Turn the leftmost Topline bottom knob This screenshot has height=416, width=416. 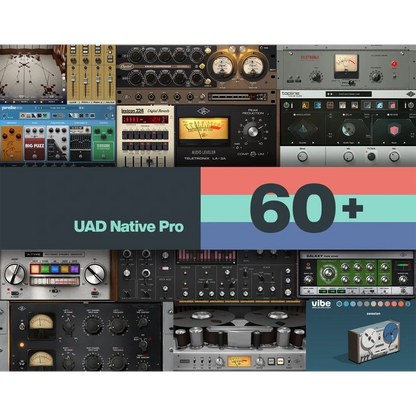click(302, 156)
